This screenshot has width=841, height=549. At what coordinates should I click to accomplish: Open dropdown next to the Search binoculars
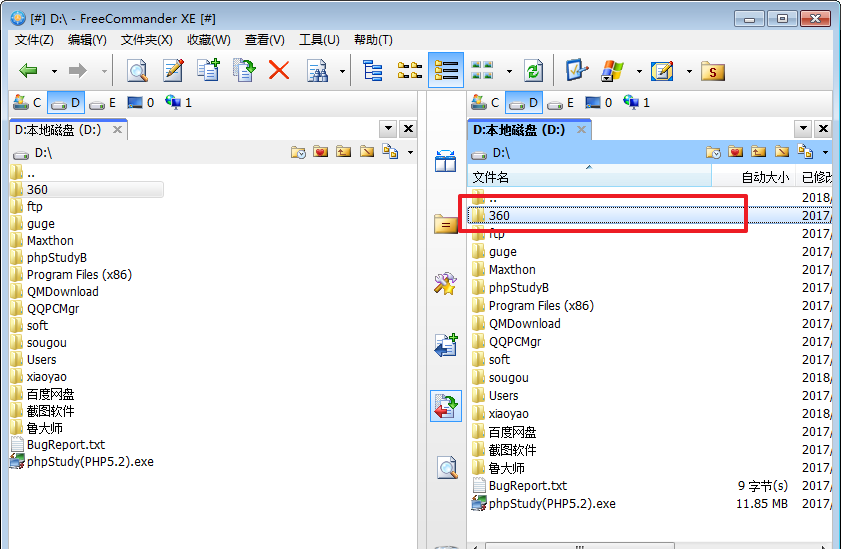point(342,71)
